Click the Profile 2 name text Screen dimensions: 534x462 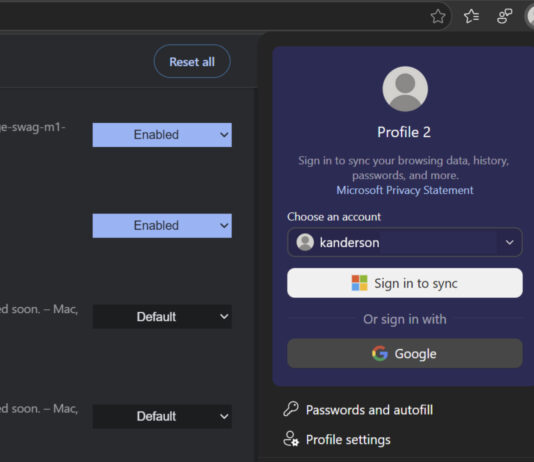(404, 132)
